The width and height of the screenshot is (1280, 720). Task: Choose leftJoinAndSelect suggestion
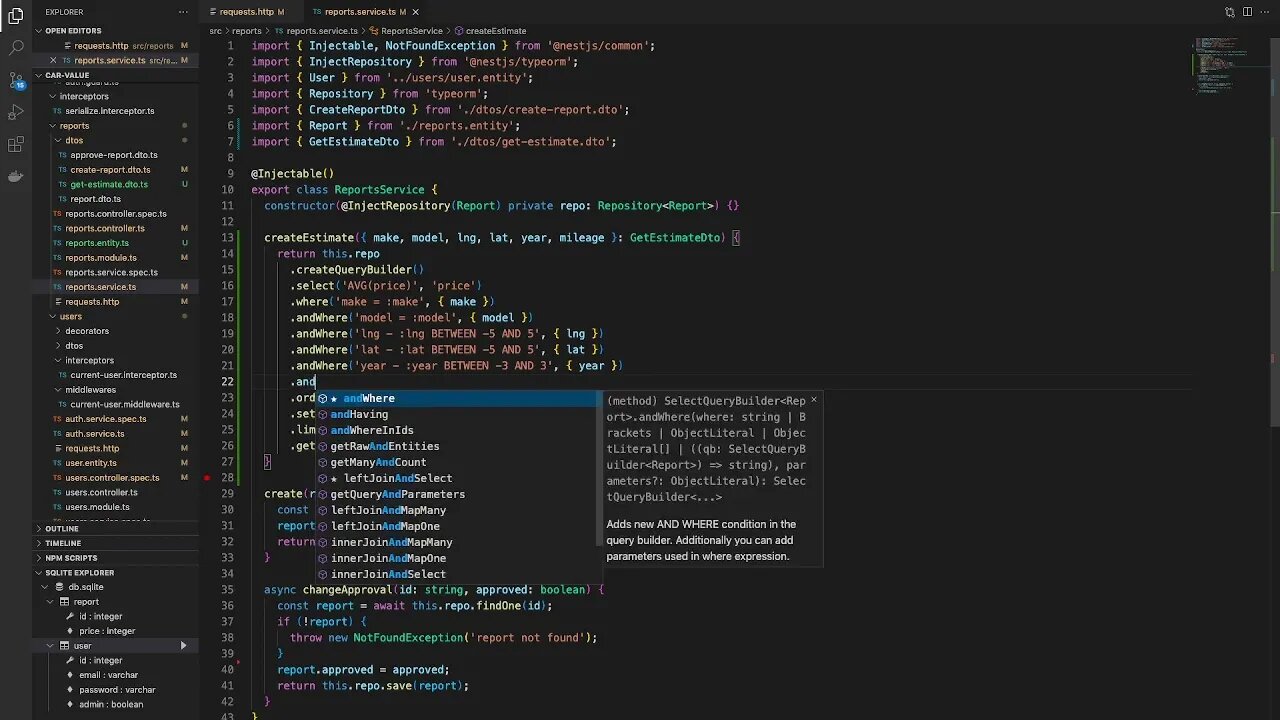[459, 478]
